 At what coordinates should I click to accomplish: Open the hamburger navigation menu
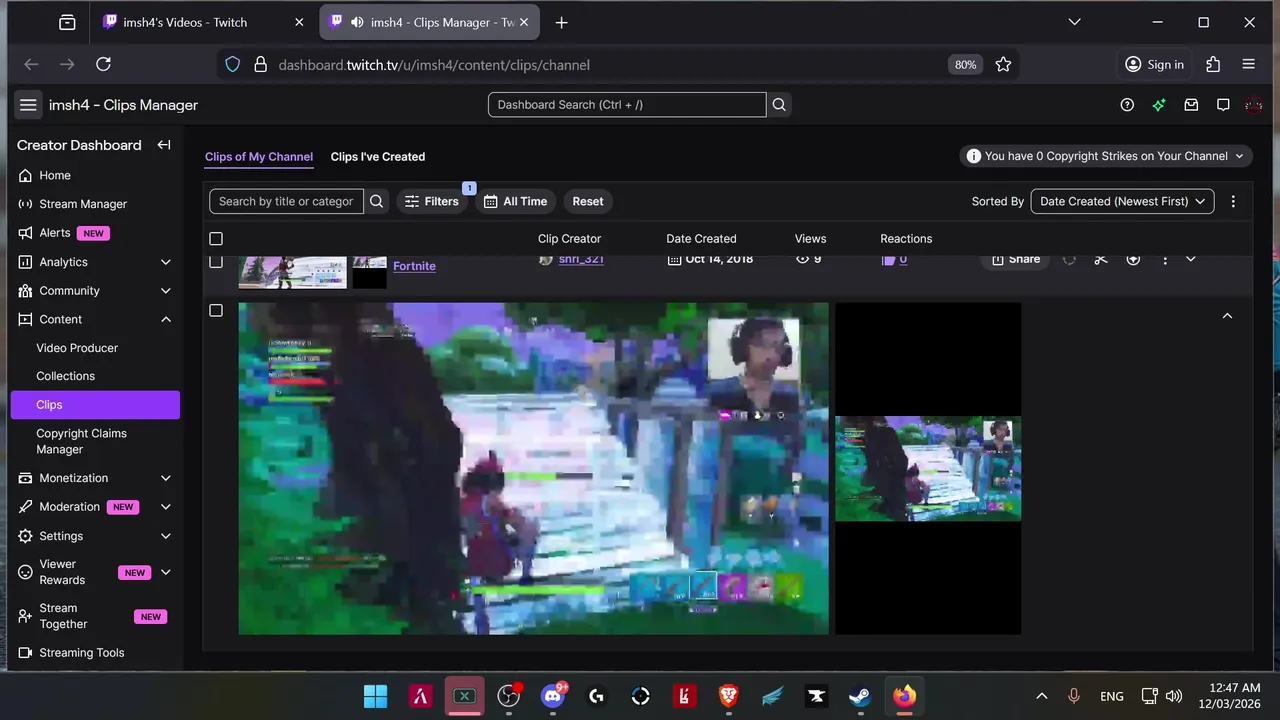tap(28, 105)
